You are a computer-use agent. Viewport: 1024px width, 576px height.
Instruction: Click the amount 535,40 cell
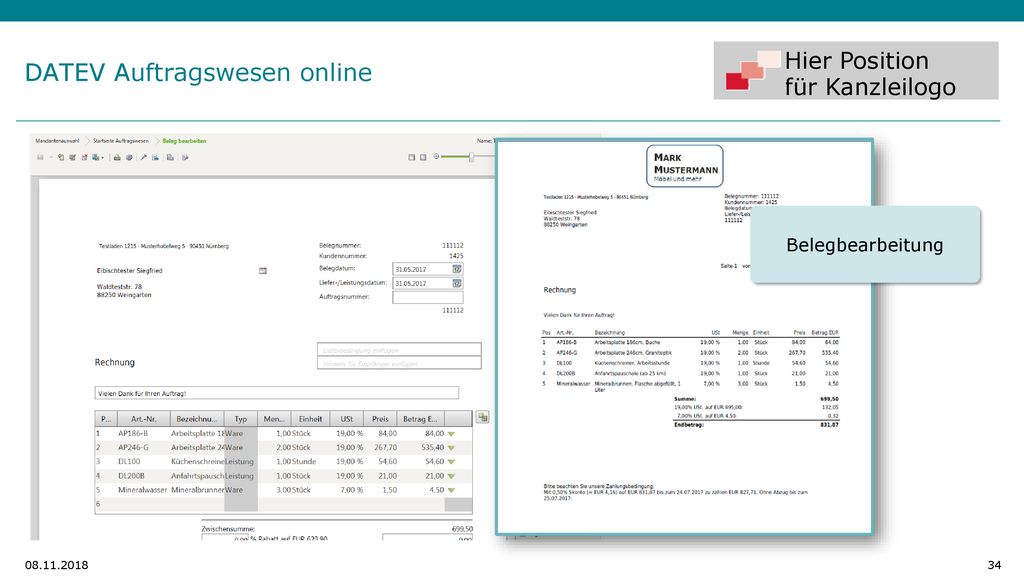pos(422,448)
